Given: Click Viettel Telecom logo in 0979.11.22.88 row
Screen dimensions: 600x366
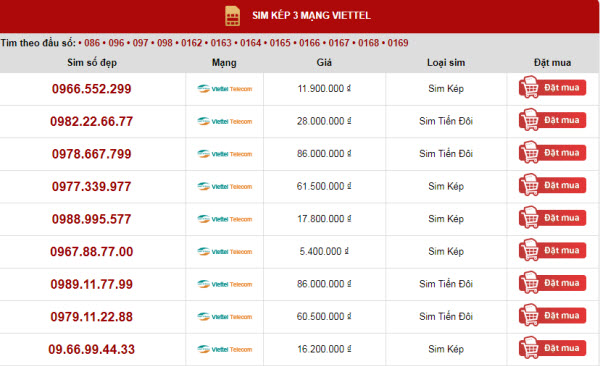Looking at the screenshot, I should click(x=225, y=317).
